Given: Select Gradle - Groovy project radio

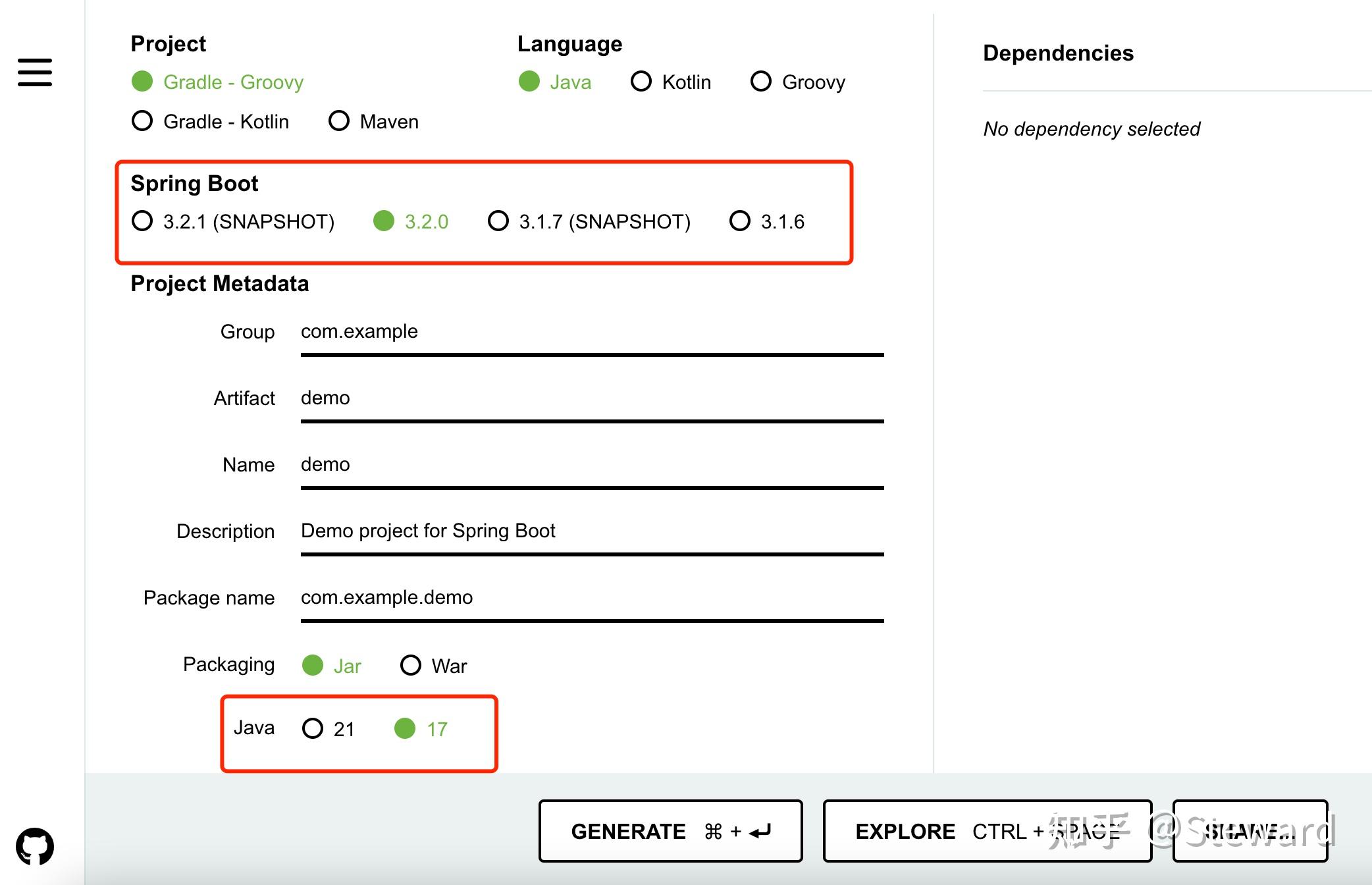Looking at the screenshot, I should pyautogui.click(x=143, y=82).
